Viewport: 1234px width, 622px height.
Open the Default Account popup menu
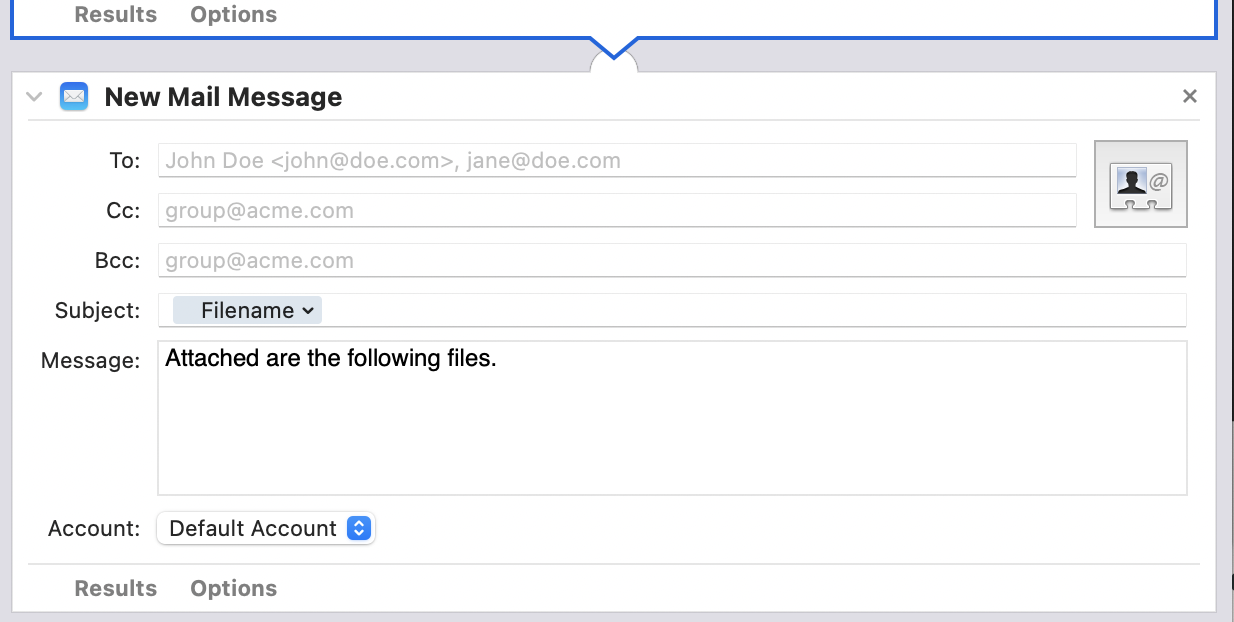[265, 529]
